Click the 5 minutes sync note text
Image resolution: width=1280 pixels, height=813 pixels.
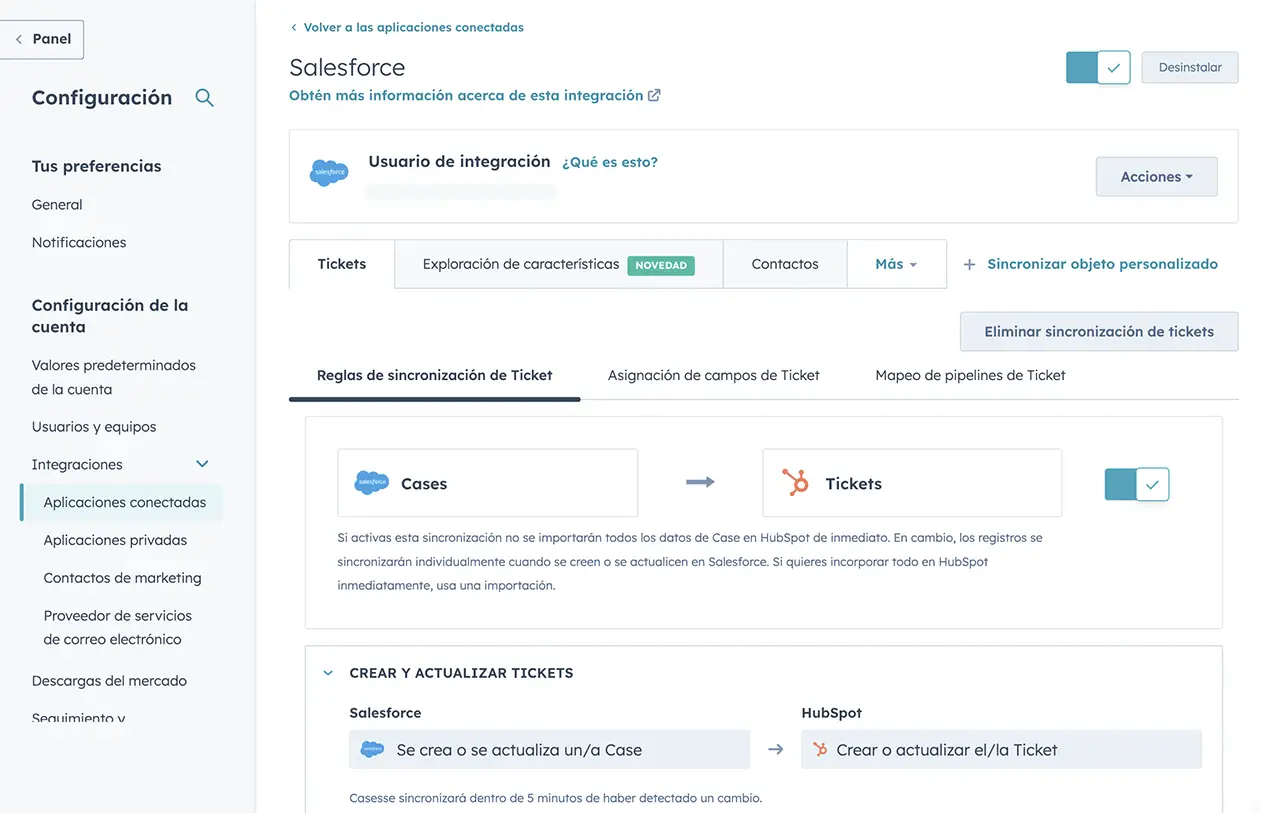point(555,798)
